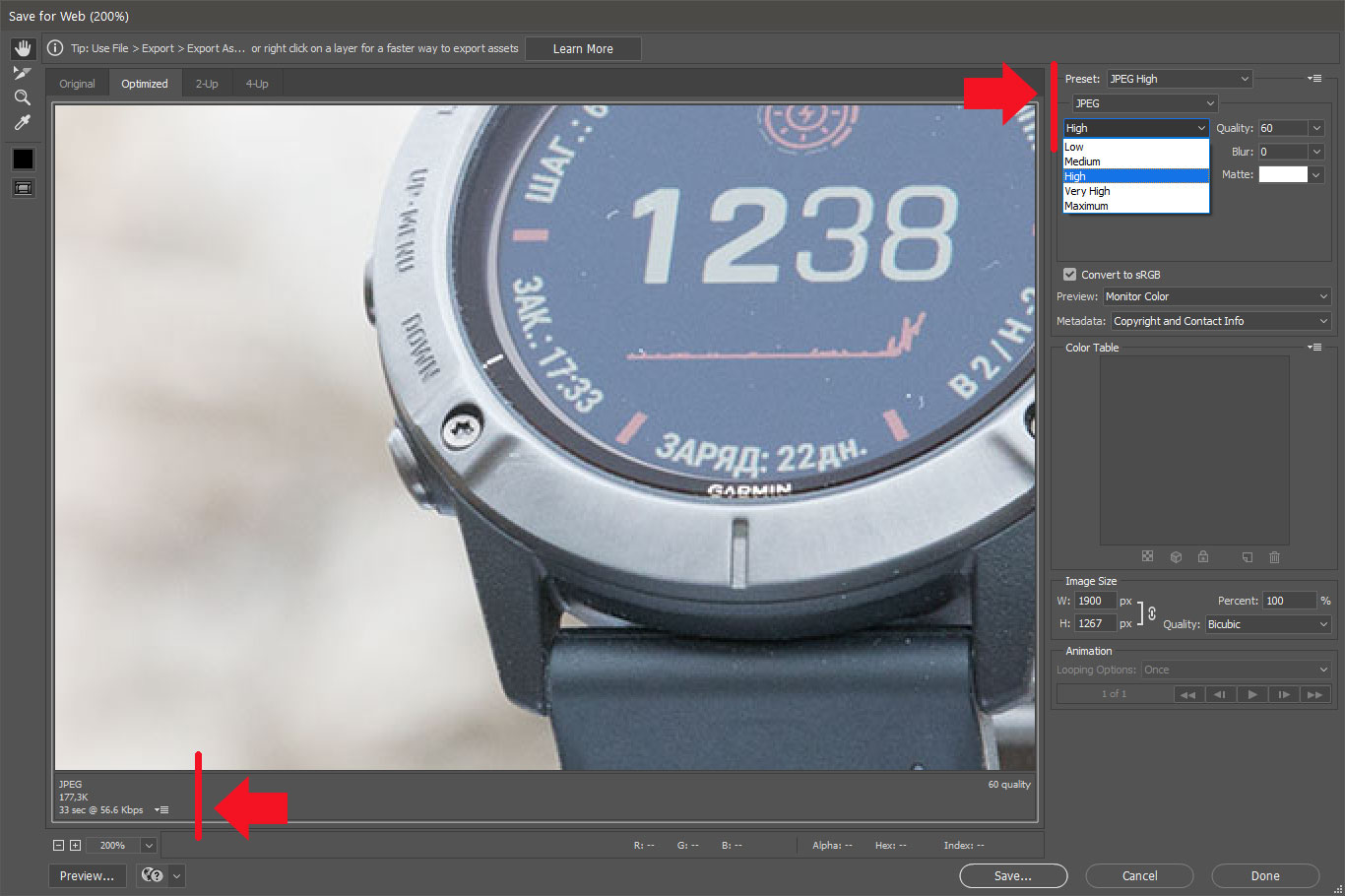This screenshot has width=1345, height=896.
Task: Click the Learn More button
Action: [583, 48]
